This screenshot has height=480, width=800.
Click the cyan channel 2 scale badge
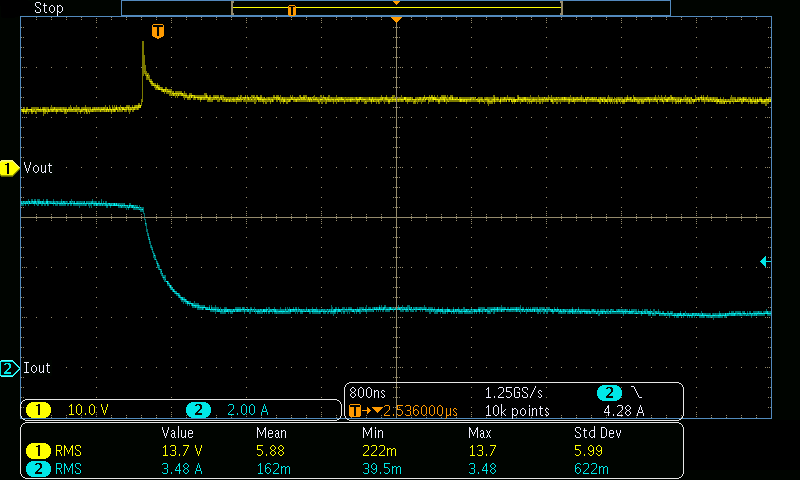coord(198,410)
